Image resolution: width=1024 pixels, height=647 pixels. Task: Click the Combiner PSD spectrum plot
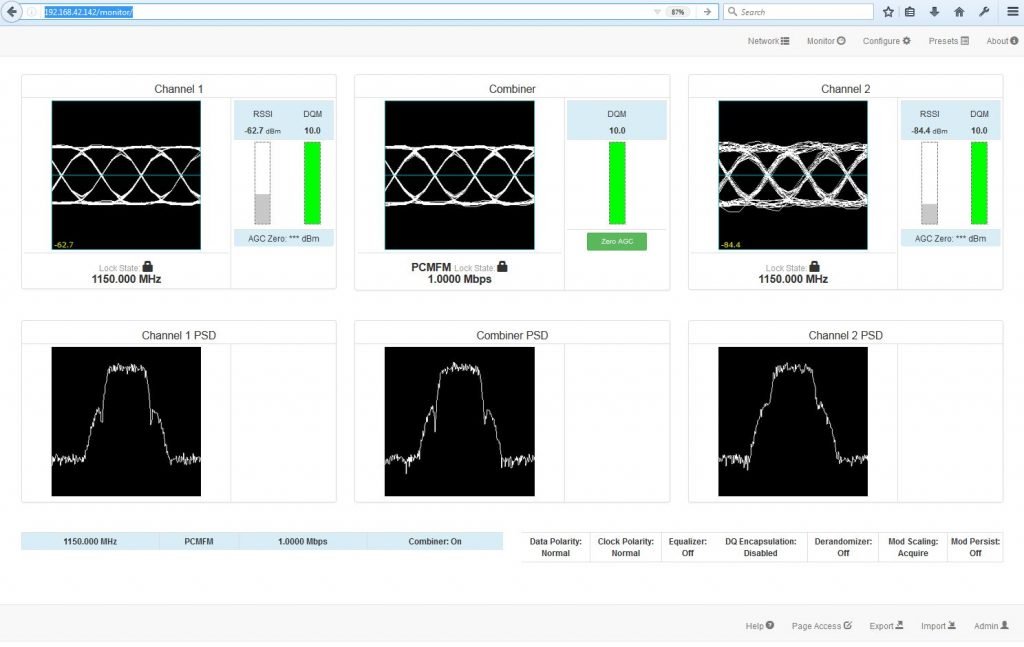pyautogui.click(x=459, y=421)
